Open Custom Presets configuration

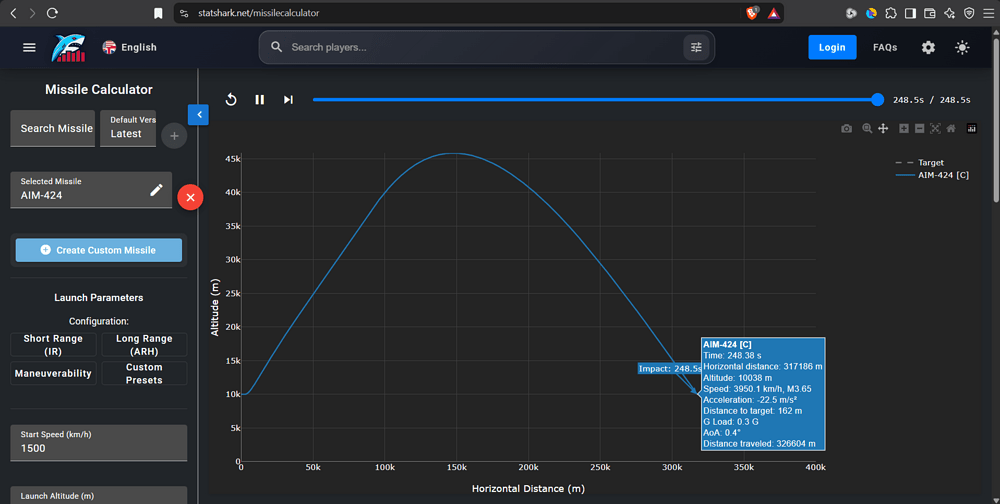[144, 373]
